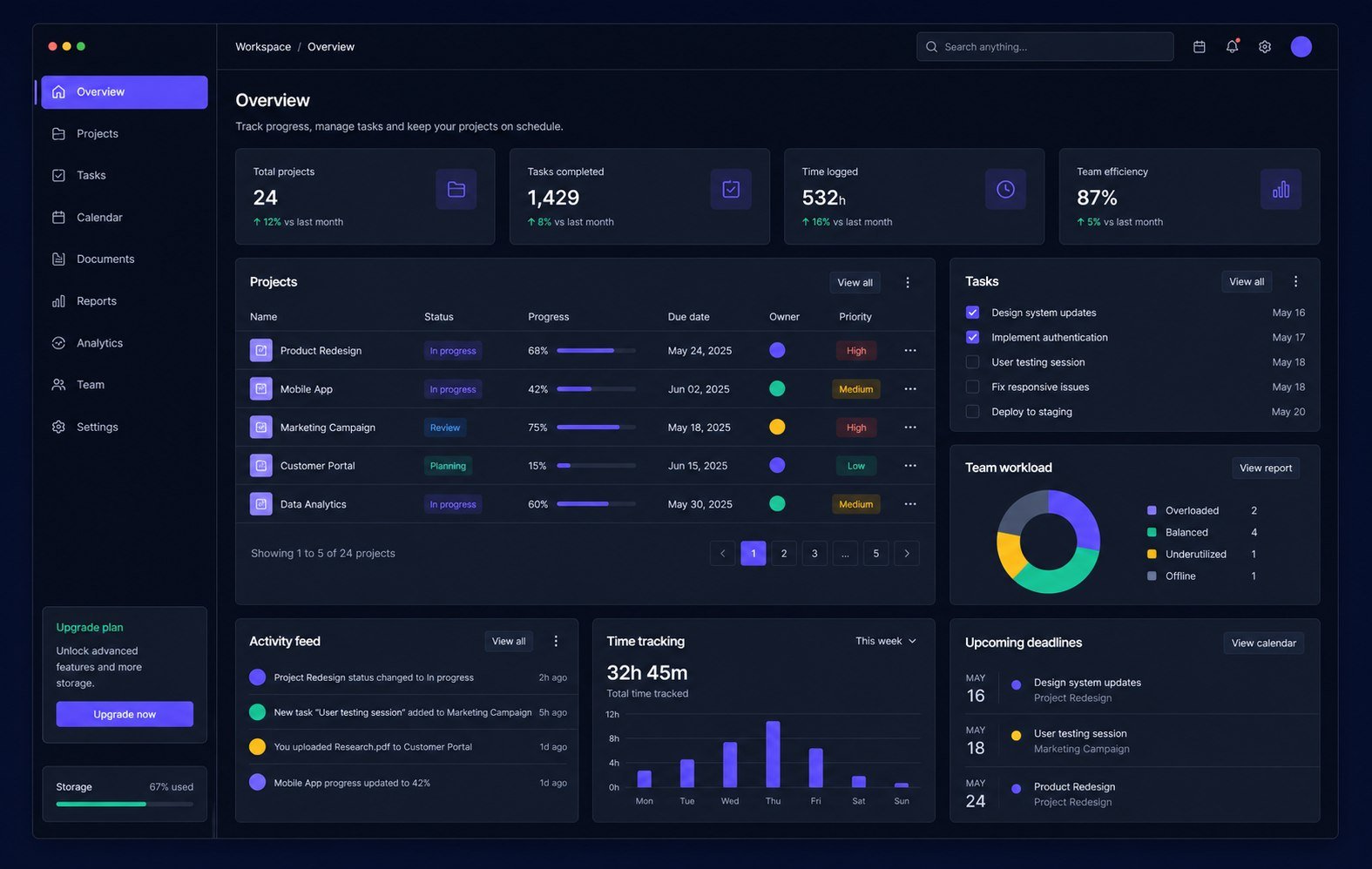Go to previous projects page arrow
The image size is (1372, 869).
[722, 553]
